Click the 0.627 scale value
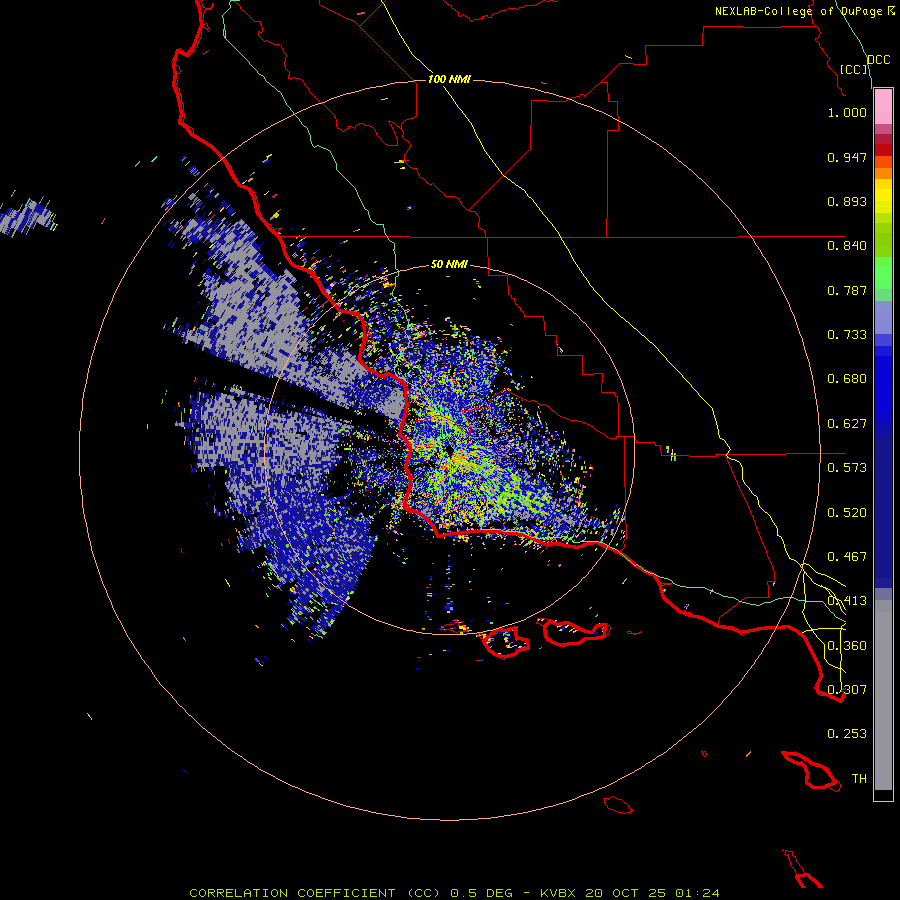This screenshot has width=900, height=900. [847, 424]
